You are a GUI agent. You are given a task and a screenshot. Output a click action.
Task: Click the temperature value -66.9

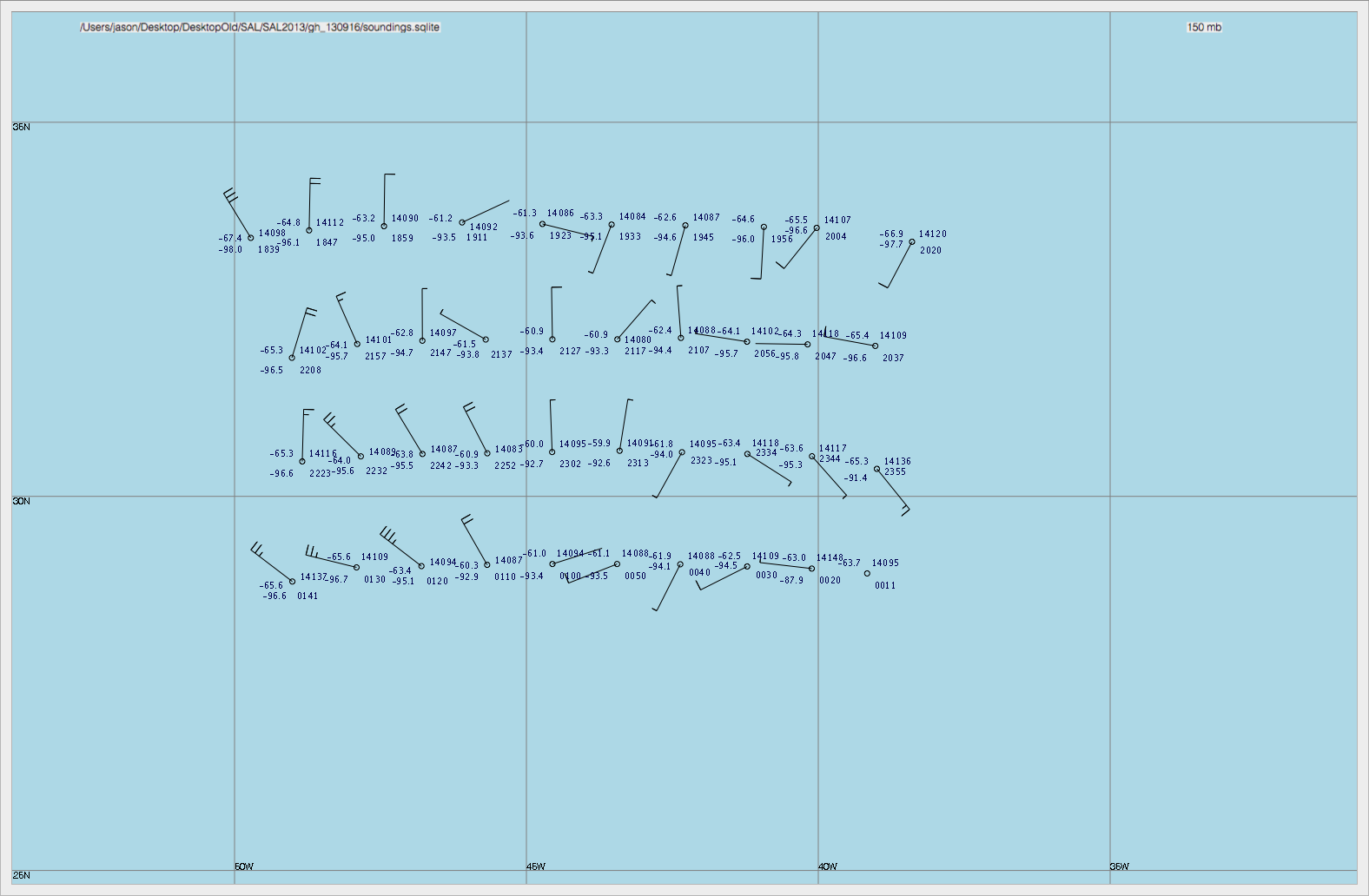tap(891, 234)
